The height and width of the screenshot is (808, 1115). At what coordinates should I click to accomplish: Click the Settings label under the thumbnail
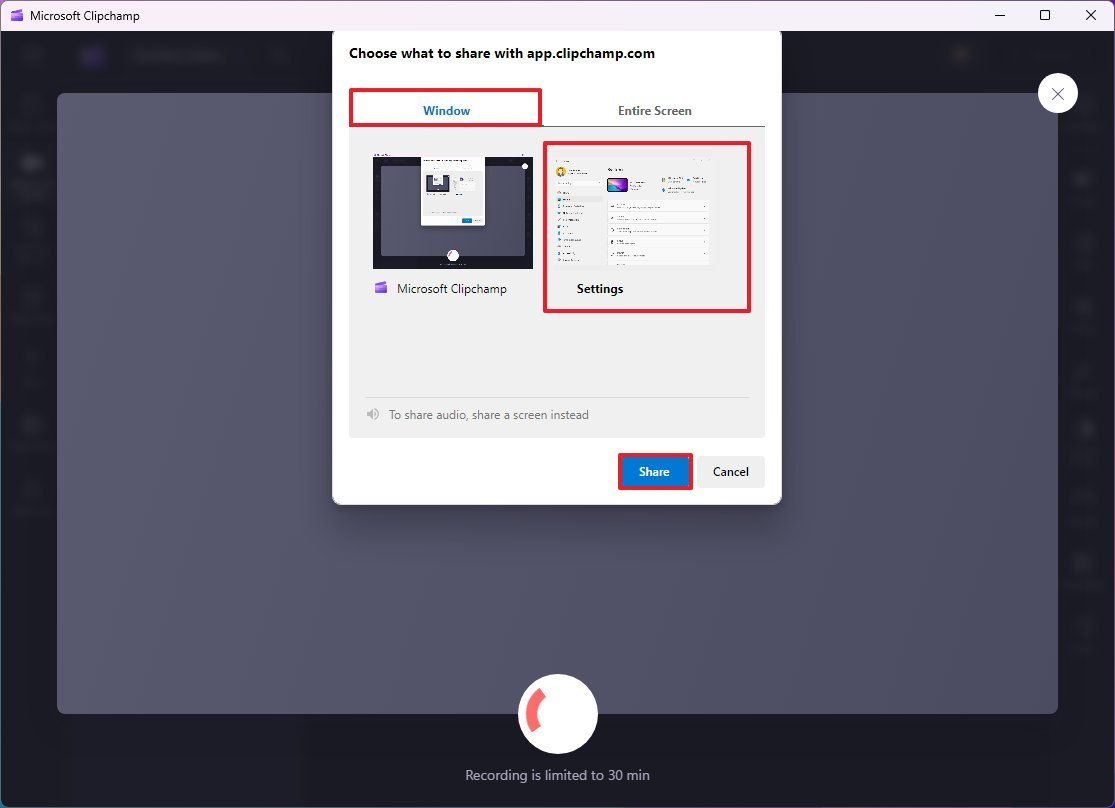[599, 289]
